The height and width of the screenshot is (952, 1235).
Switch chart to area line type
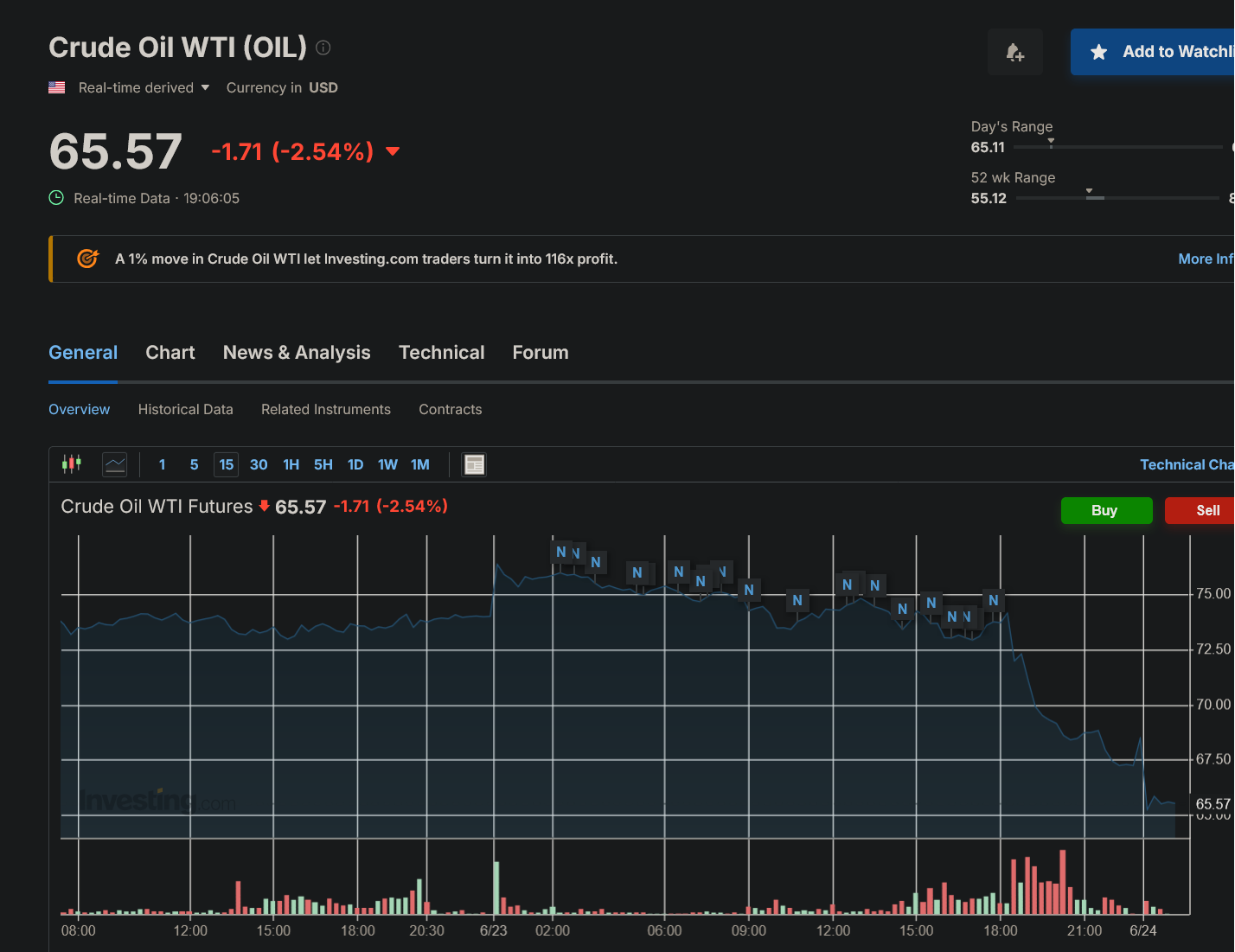pyautogui.click(x=115, y=464)
